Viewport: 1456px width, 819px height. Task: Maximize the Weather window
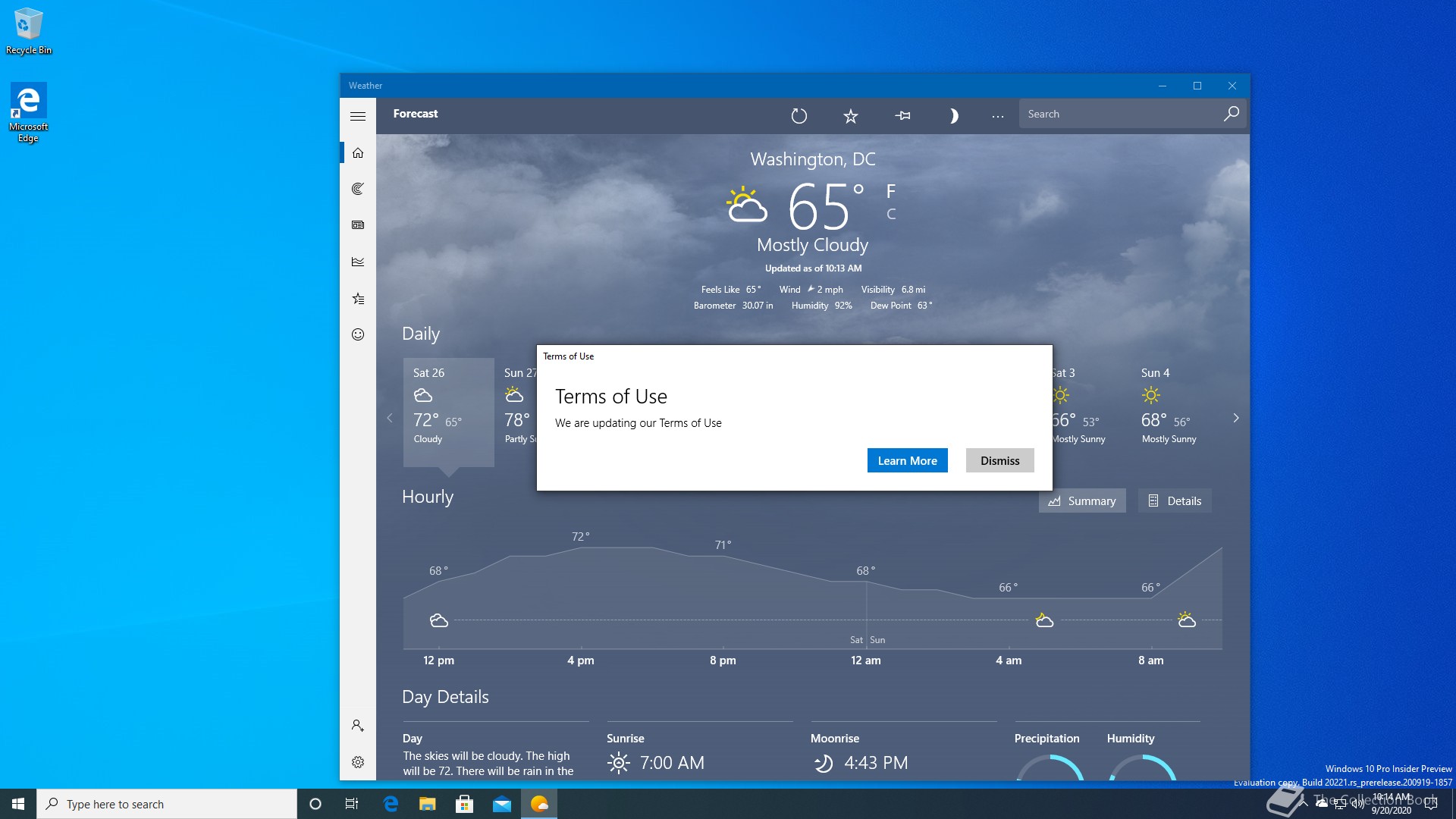[1197, 86]
